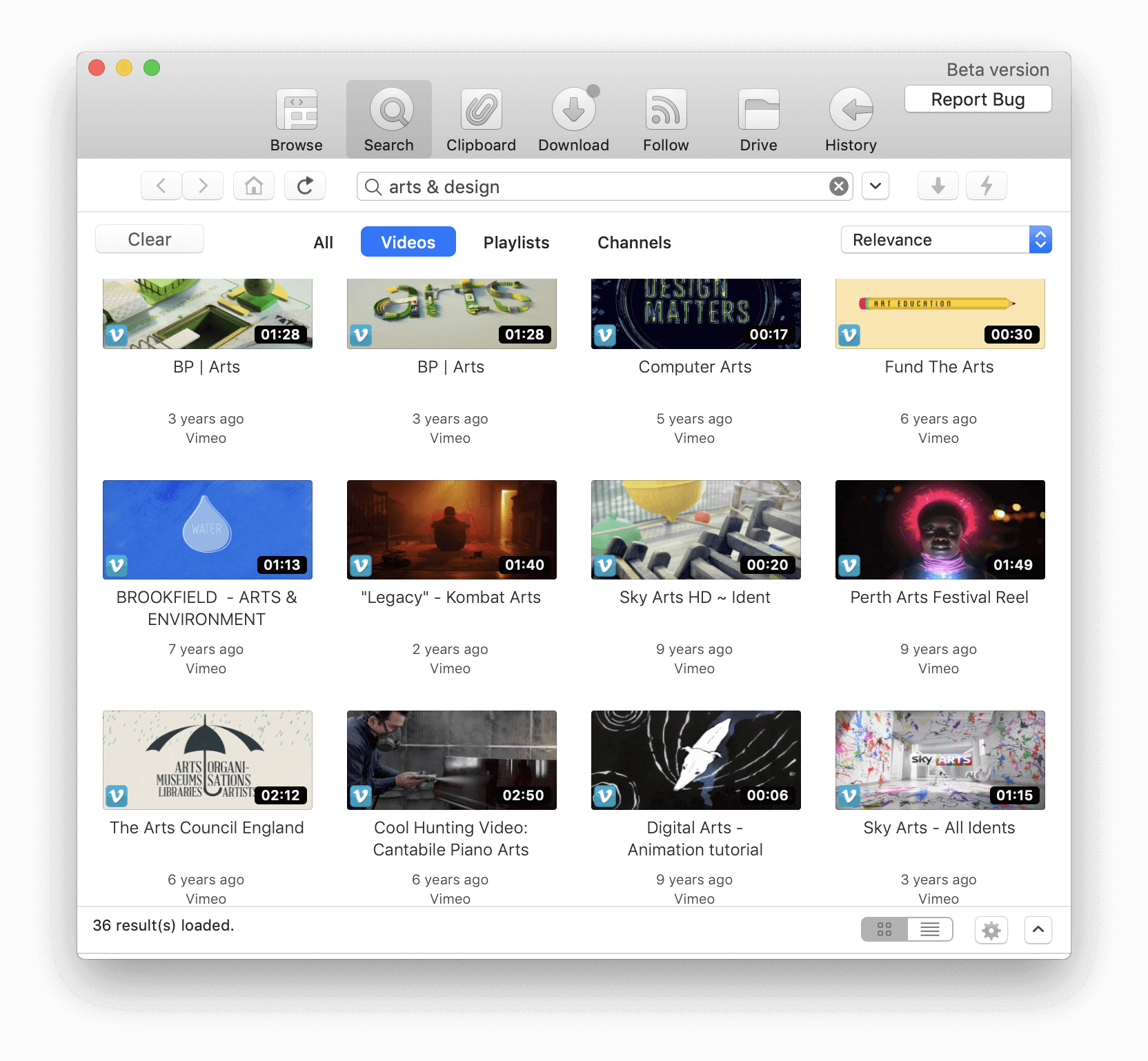The image size is (1148, 1061).
Task: Open BROOKFIELD water drop thumbnail
Action: point(208,530)
